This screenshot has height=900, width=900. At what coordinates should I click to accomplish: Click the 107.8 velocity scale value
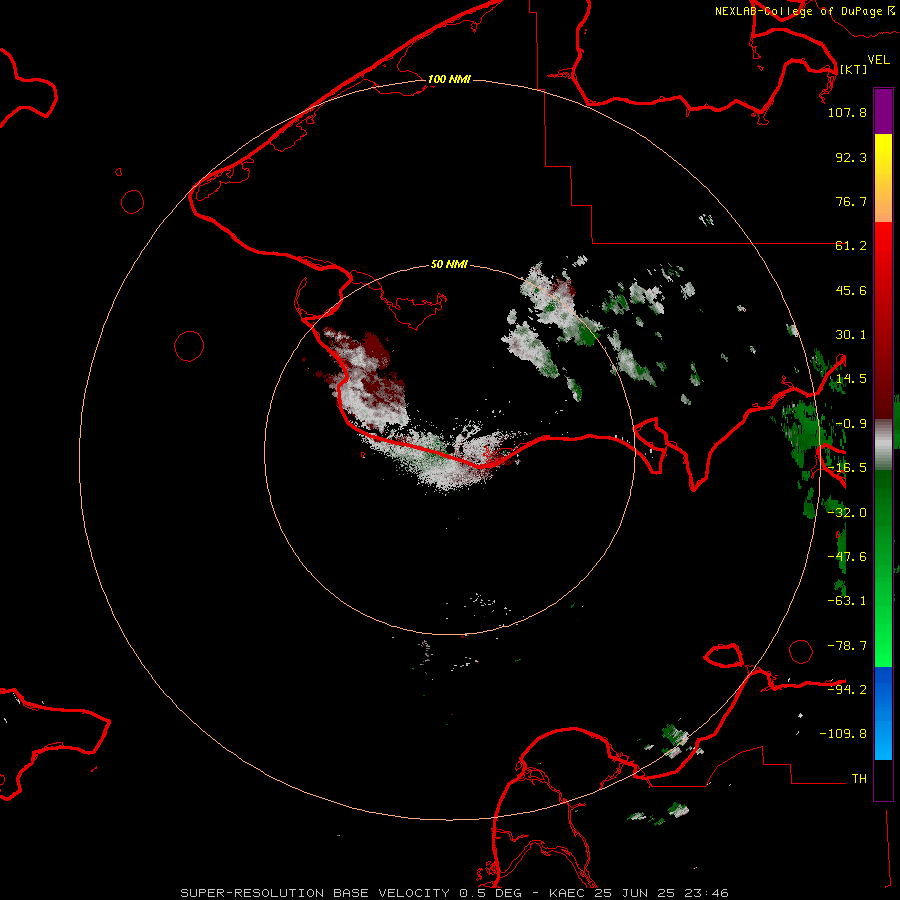pos(847,112)
